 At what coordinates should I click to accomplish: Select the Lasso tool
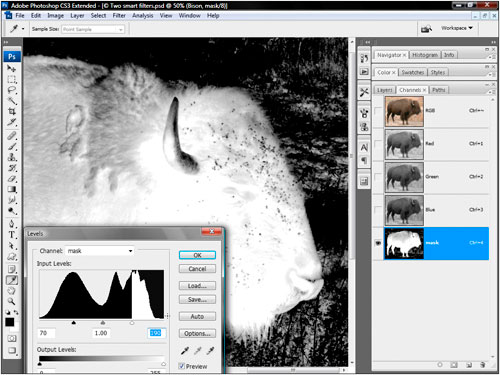point(12,90)
